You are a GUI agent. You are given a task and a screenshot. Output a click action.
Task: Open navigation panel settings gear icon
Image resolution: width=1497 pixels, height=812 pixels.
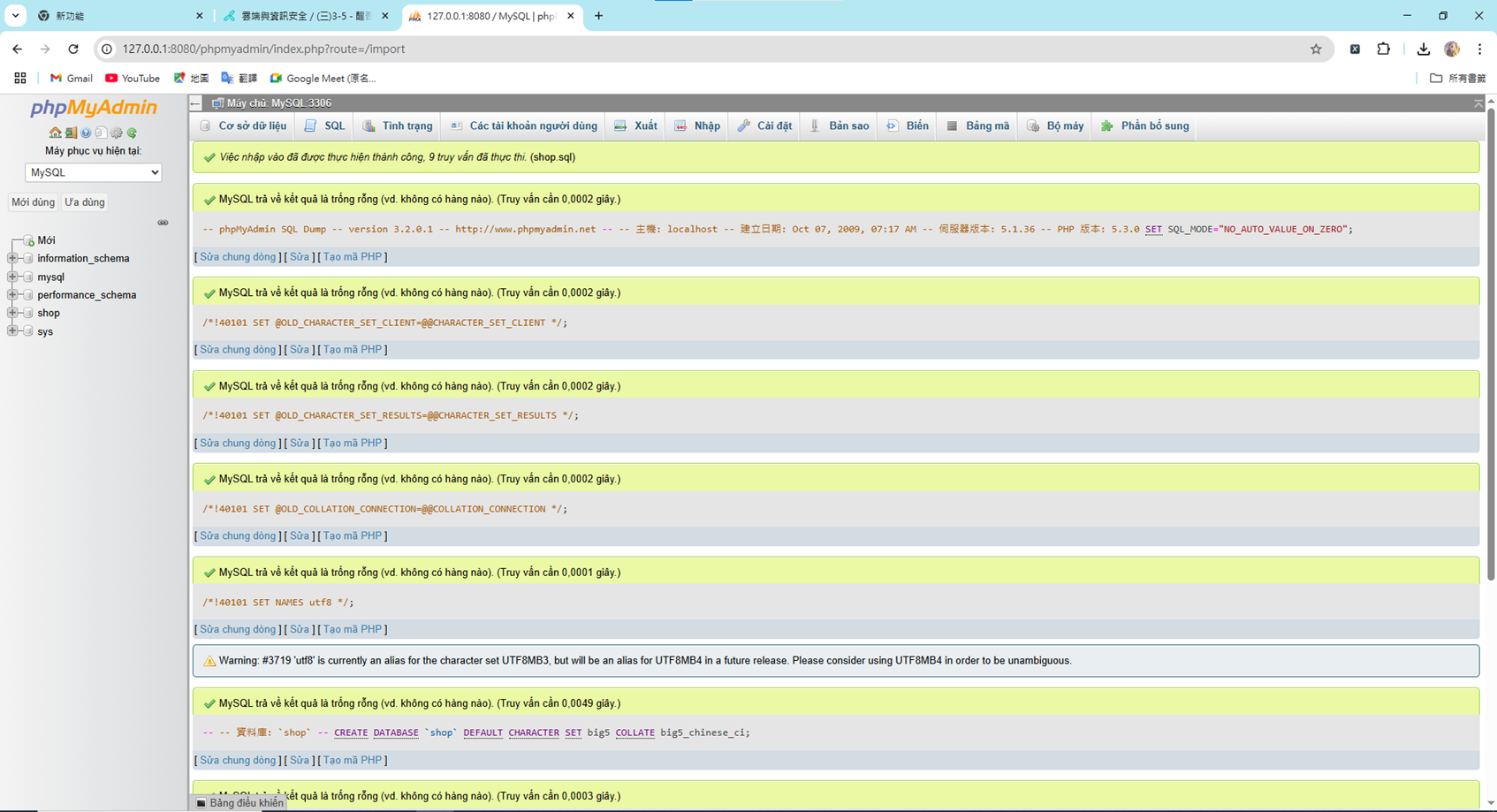[117, 133]
